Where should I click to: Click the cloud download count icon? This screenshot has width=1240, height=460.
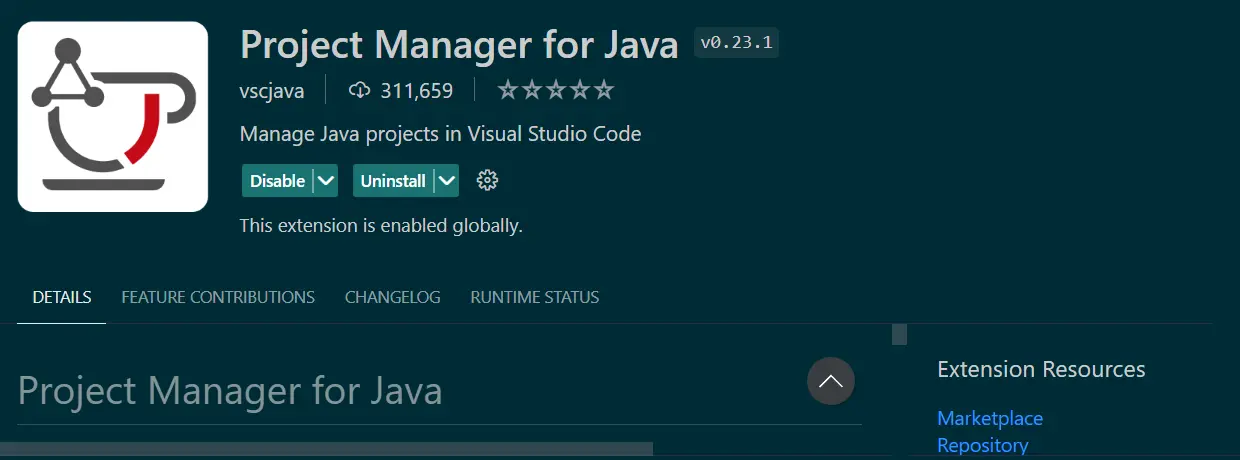(359, 91)
